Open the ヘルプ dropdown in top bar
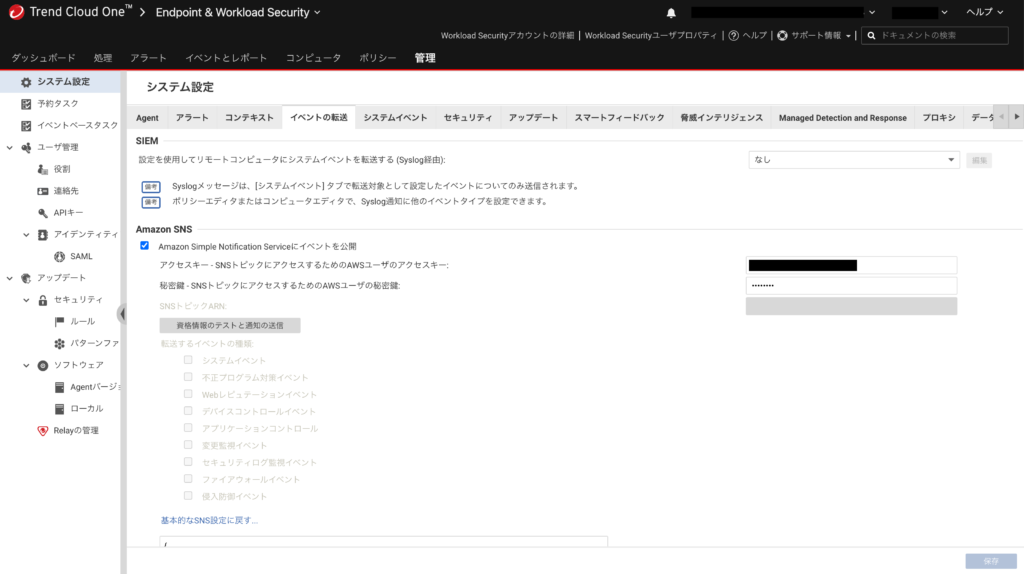The width and height of the screenshot is (1024, 574). pos(984,12)
